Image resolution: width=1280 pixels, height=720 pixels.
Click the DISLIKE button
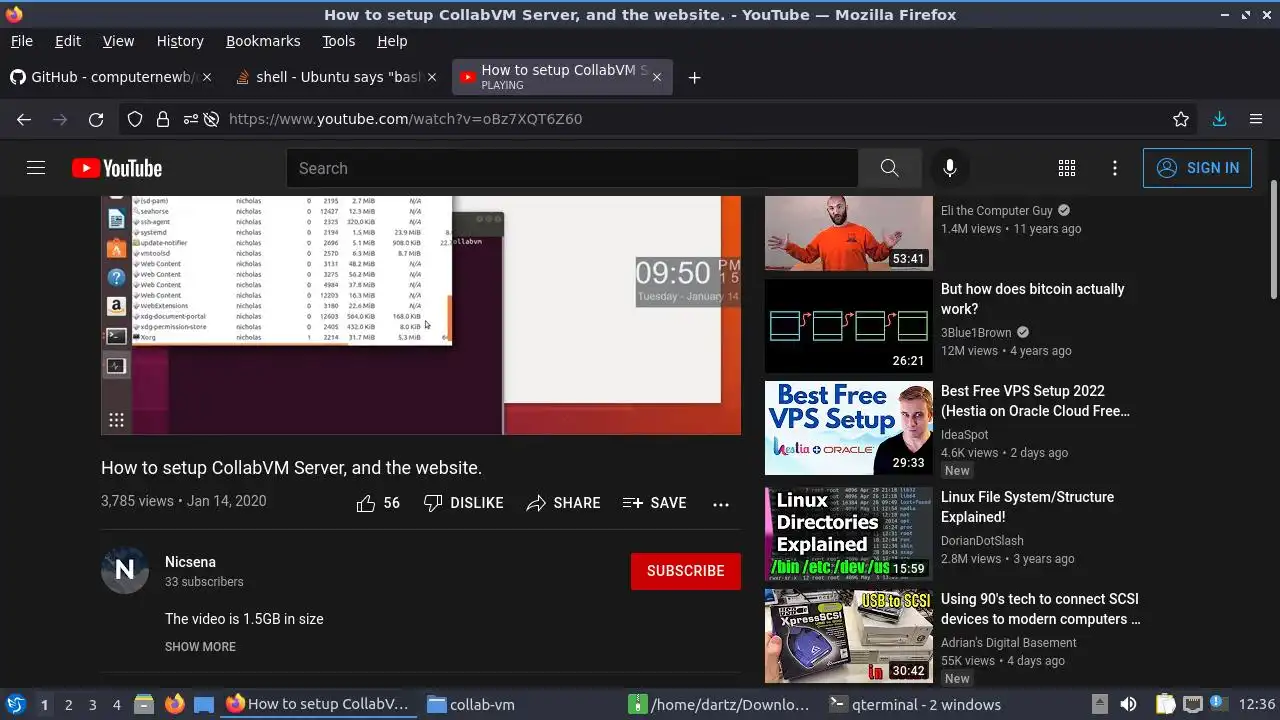[463, 503]
